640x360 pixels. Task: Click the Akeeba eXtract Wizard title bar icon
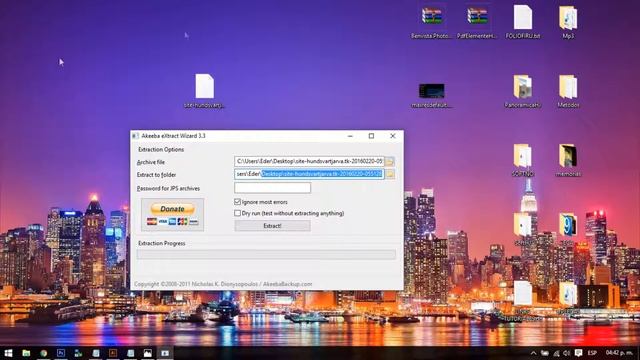coord(136,136)
